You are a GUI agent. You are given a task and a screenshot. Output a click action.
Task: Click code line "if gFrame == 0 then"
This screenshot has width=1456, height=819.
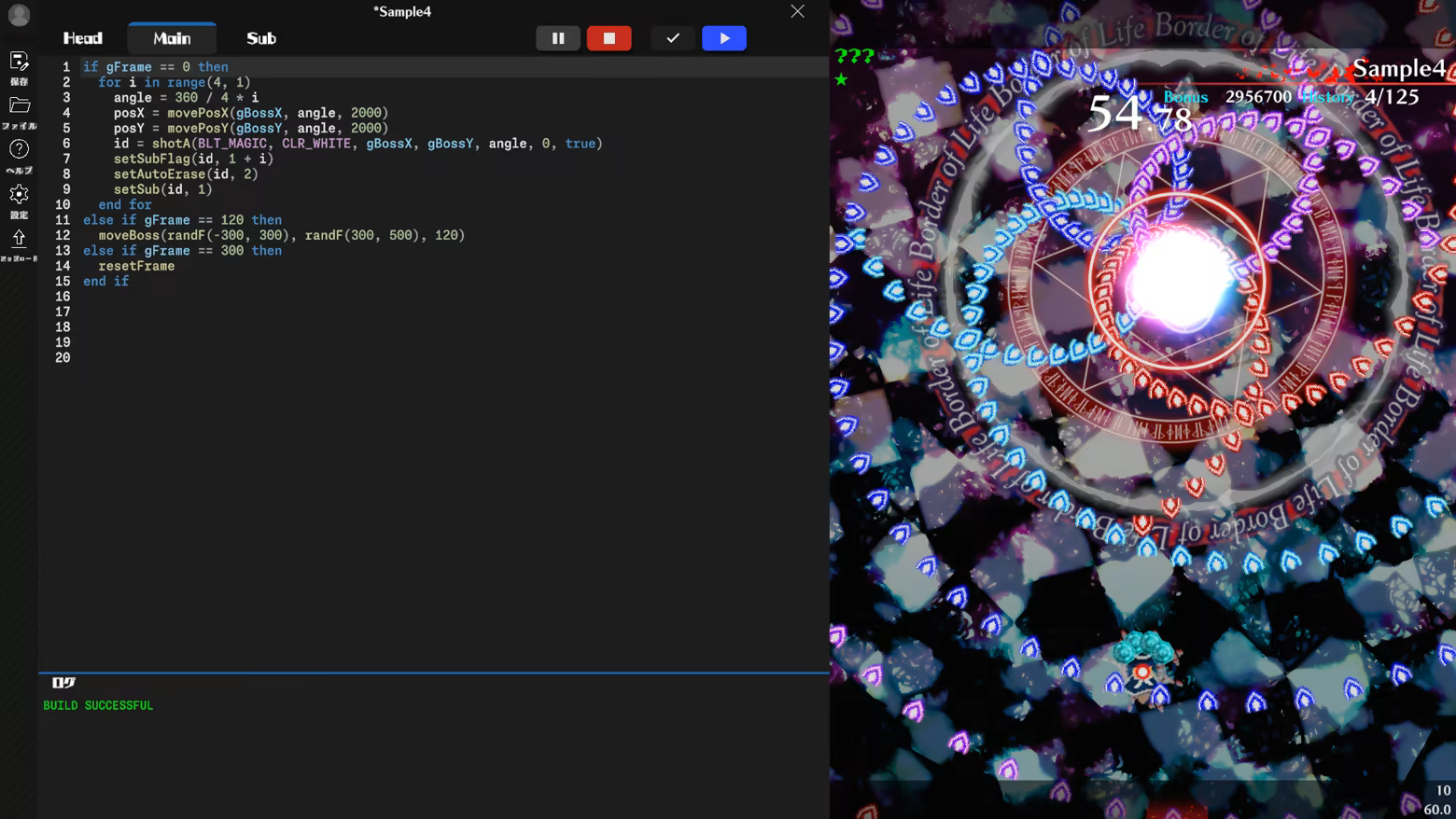[156, 67]
